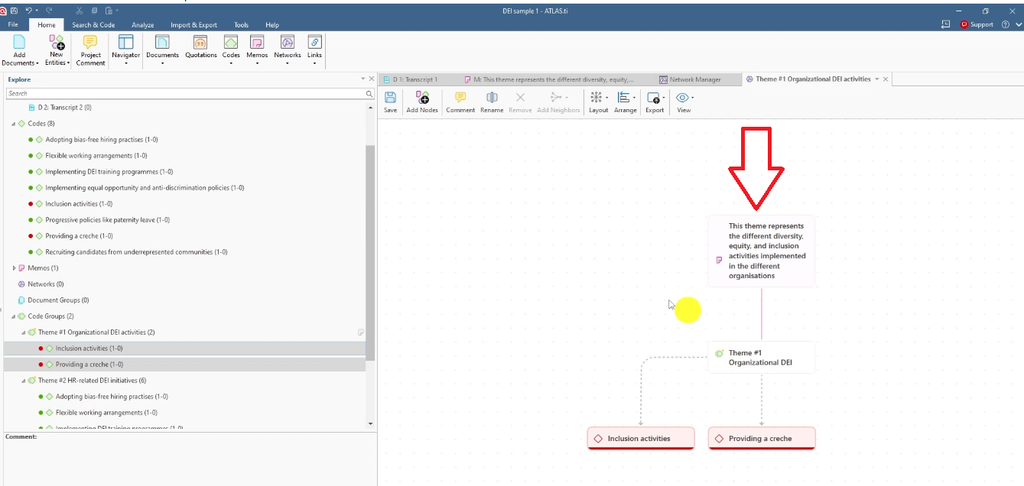This screenshot has height=486, width=1024.
Task: Click the Add Documents ribbon icon
Action: coord(20,42)
